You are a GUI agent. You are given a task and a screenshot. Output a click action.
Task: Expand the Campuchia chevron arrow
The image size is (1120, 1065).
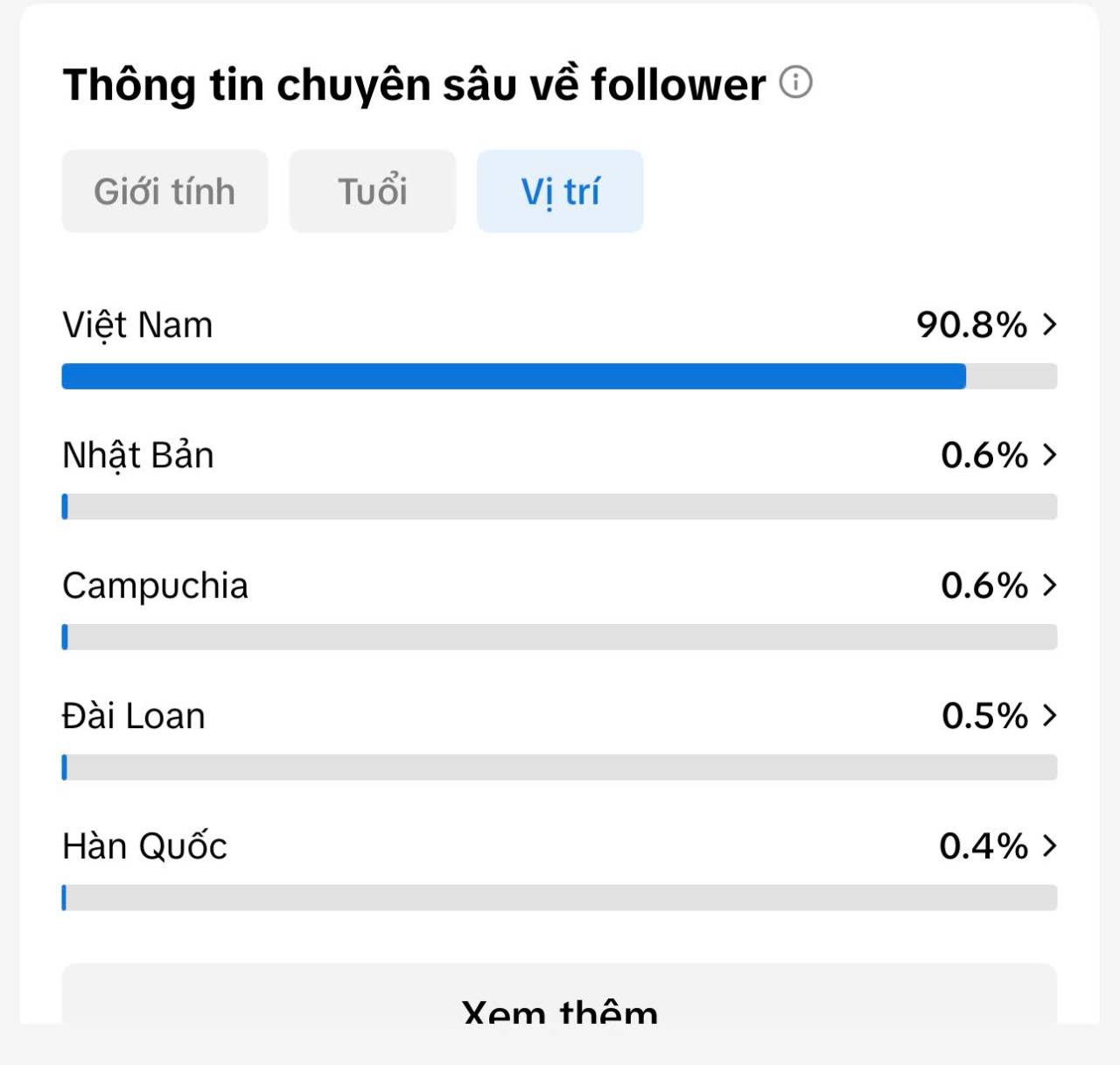coord(1049,585)
